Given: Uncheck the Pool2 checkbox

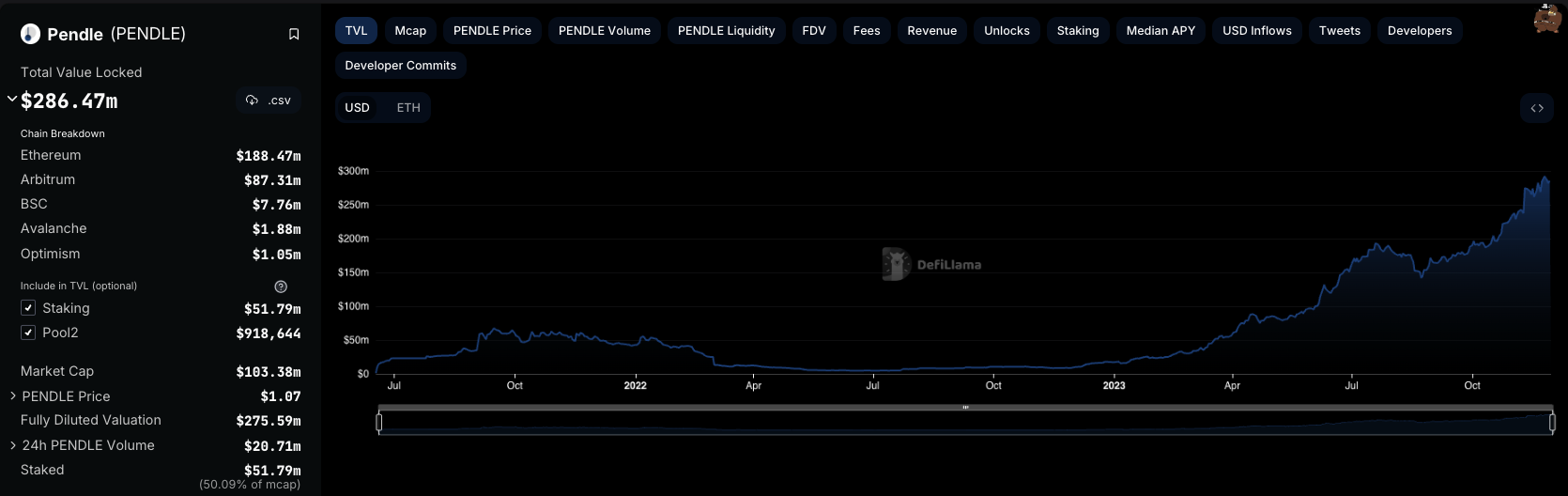Looking at the screenshot, I should coord(28,333).
